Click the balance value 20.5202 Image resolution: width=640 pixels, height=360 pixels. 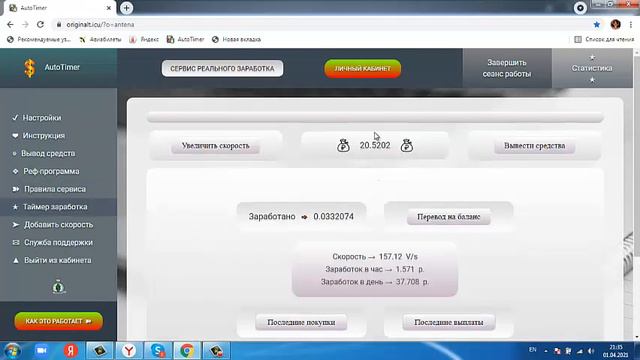(375, 145)
